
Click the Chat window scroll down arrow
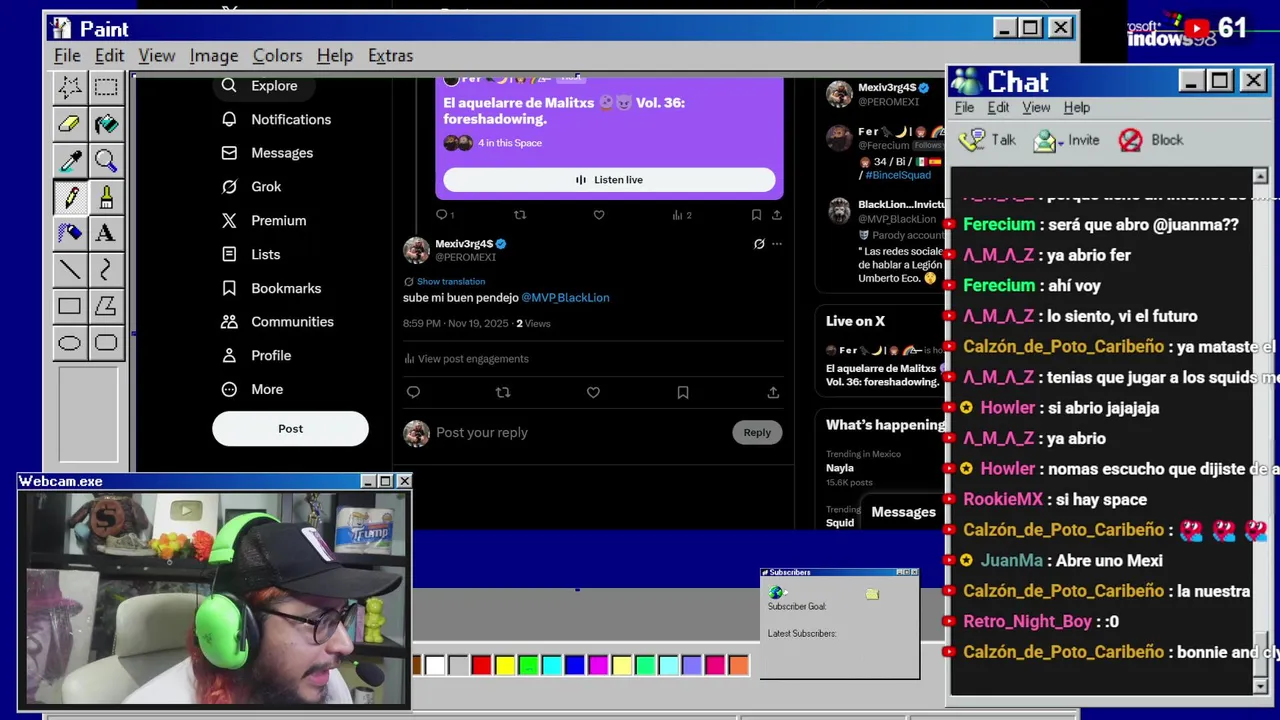click(x=1260, y=685)
